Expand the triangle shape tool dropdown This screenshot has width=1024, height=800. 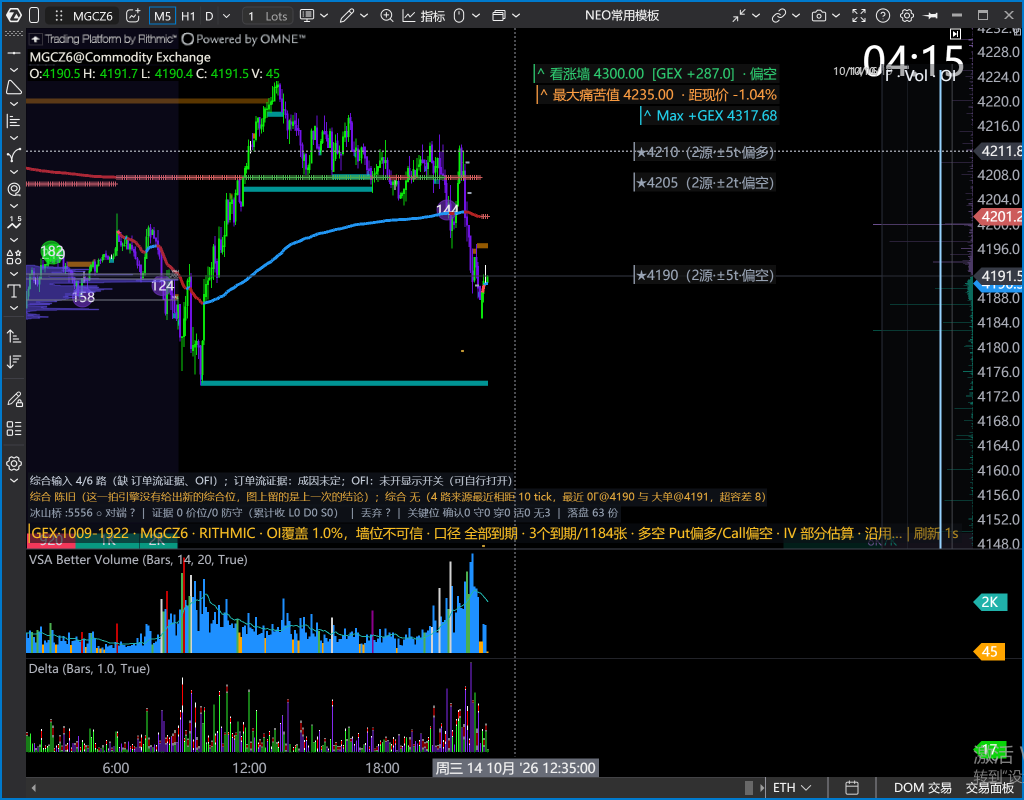[14, 104]
